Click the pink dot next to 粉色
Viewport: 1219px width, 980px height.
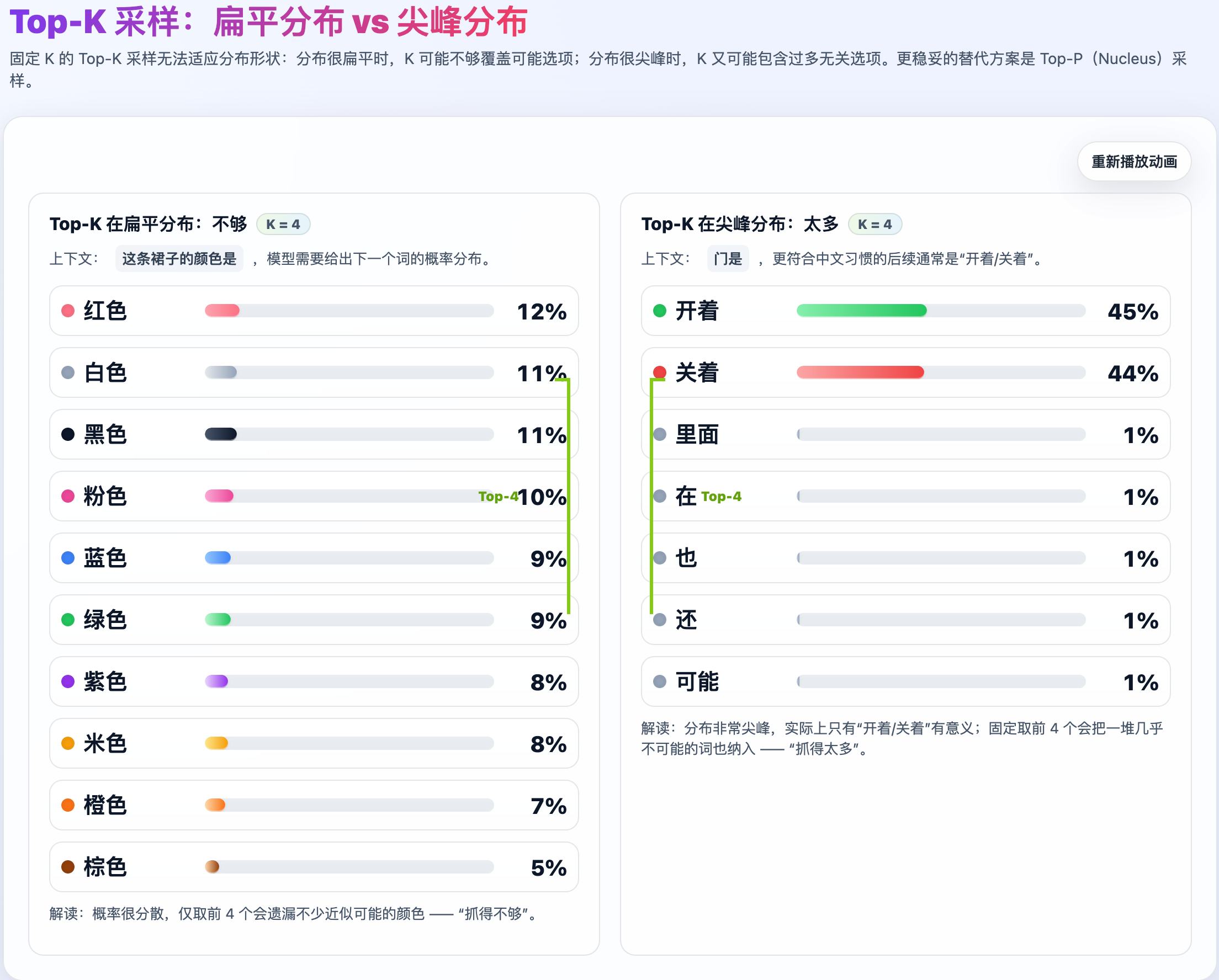tap(67, 496)
